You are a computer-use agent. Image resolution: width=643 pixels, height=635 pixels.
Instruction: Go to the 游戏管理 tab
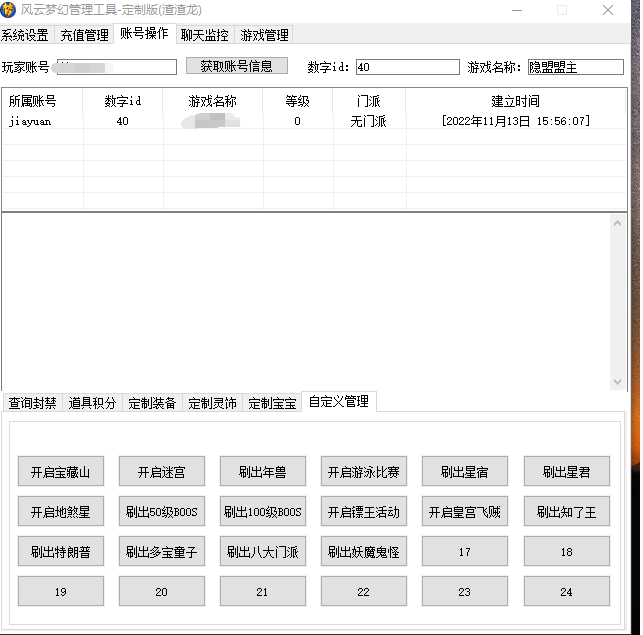264,35
